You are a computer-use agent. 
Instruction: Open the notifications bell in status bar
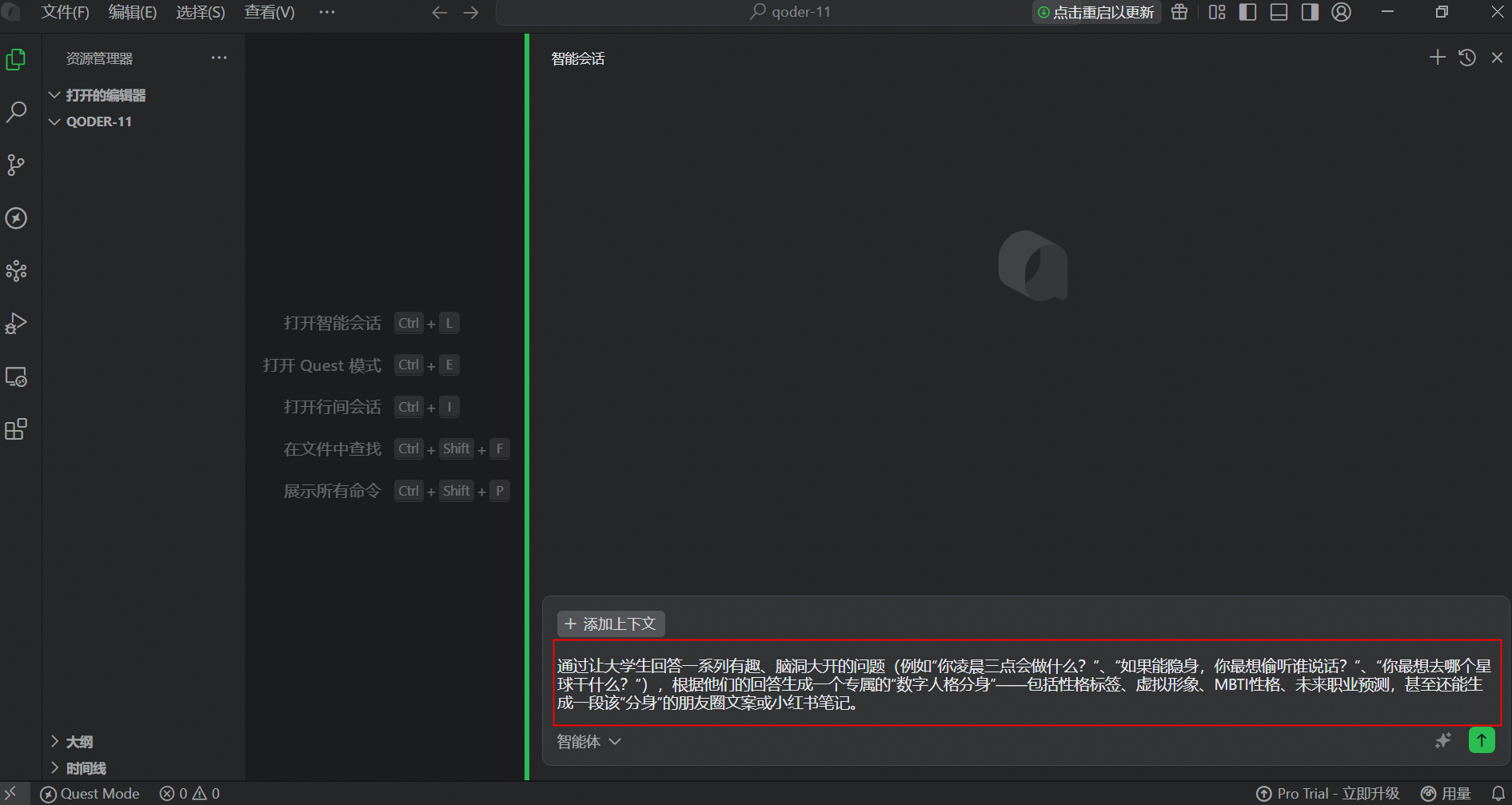(1498, 794)
